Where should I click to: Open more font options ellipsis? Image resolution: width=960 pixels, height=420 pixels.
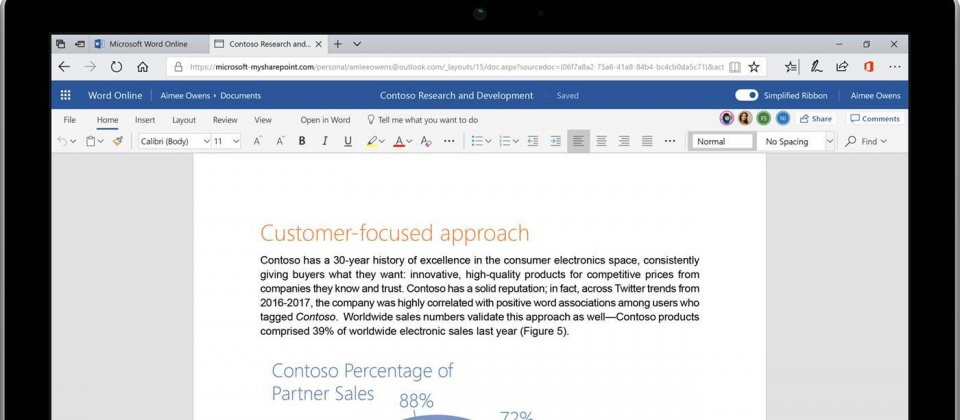pos(449,141)
